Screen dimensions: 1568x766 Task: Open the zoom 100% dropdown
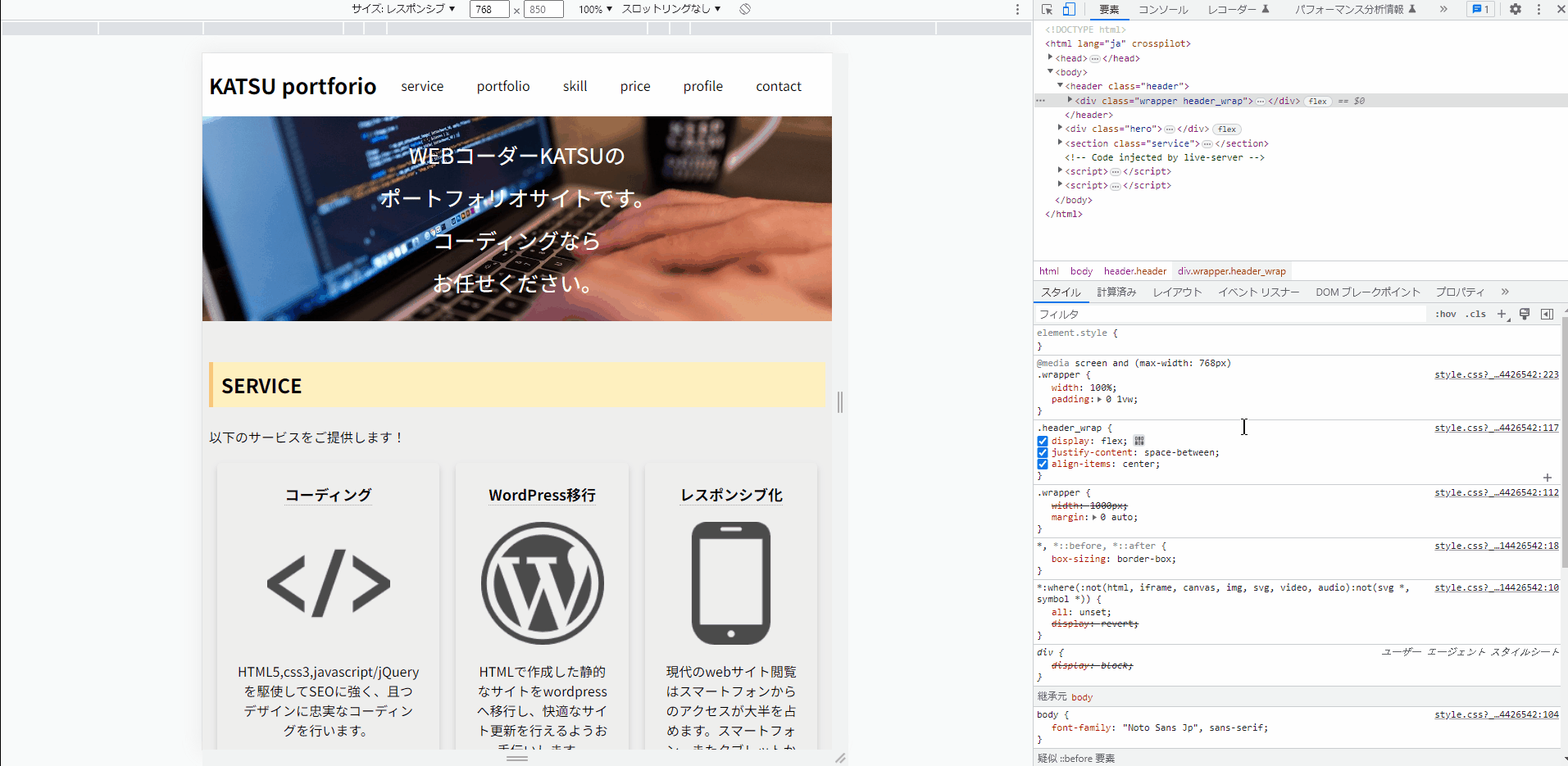[595, 9]
